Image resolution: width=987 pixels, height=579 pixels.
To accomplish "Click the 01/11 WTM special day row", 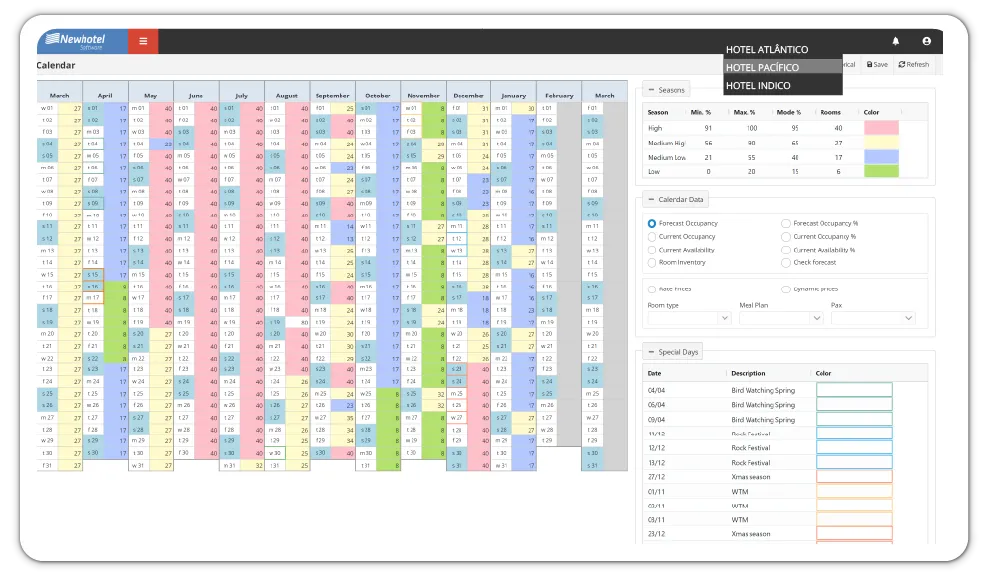I will pyautogui.click(x=784, y=492).
